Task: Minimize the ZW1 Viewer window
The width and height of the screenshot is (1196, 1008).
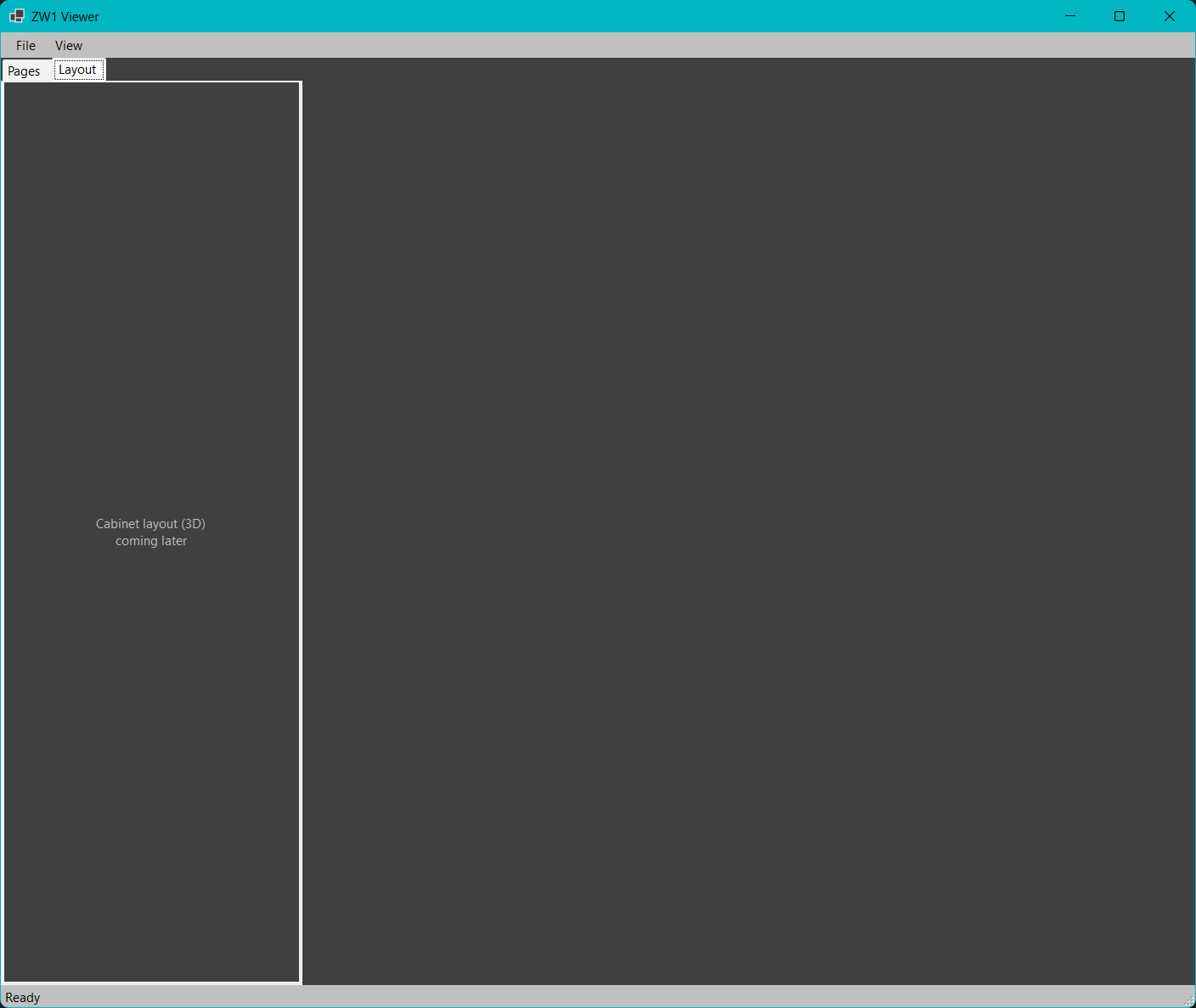Action: [1070, 16]
